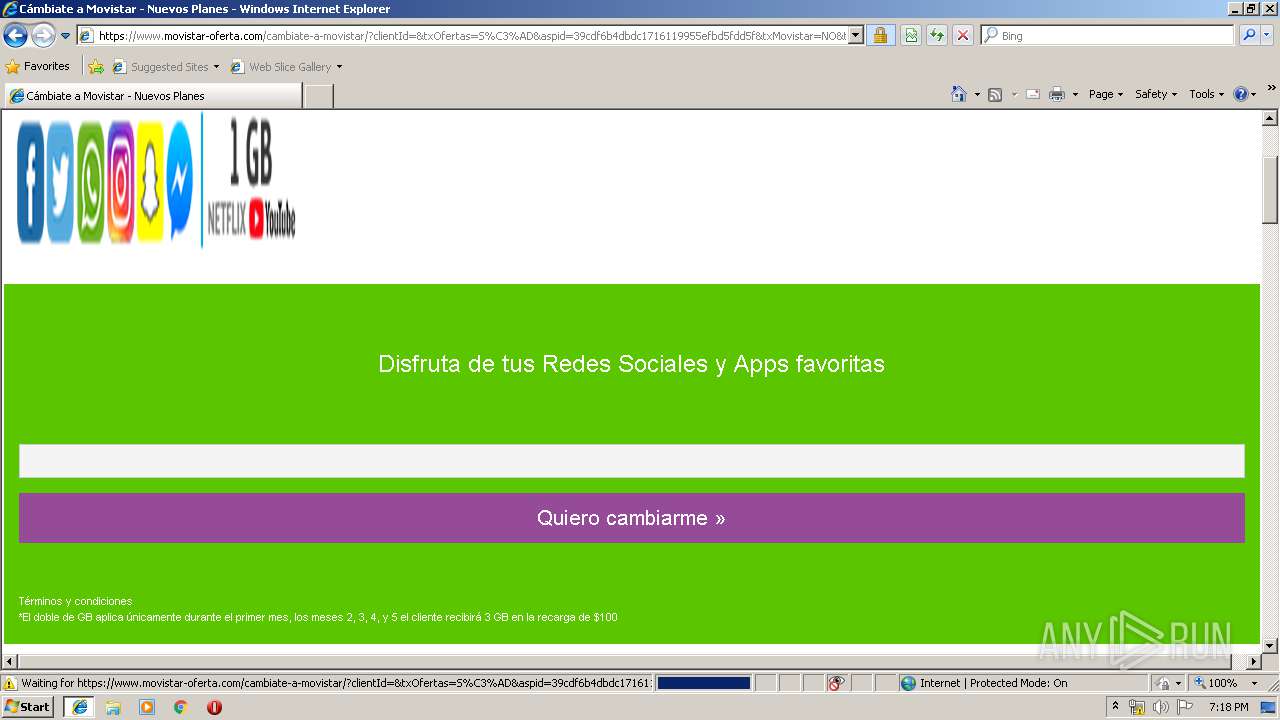
Task: Click the WhatsApp social icon
Action: 90,182
